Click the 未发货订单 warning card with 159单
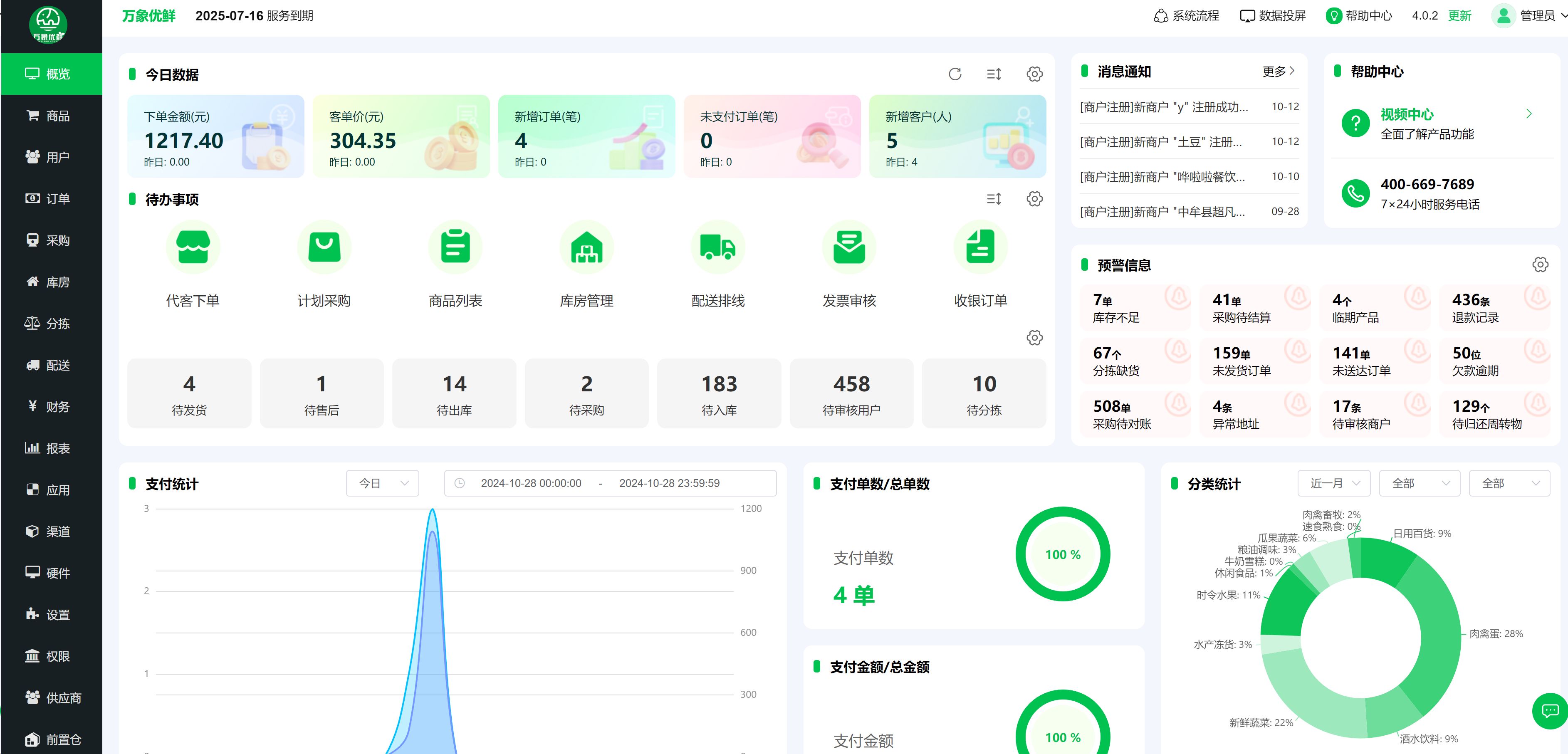This screenshot has height=754, width=1568. click(x=1255, y=361)
